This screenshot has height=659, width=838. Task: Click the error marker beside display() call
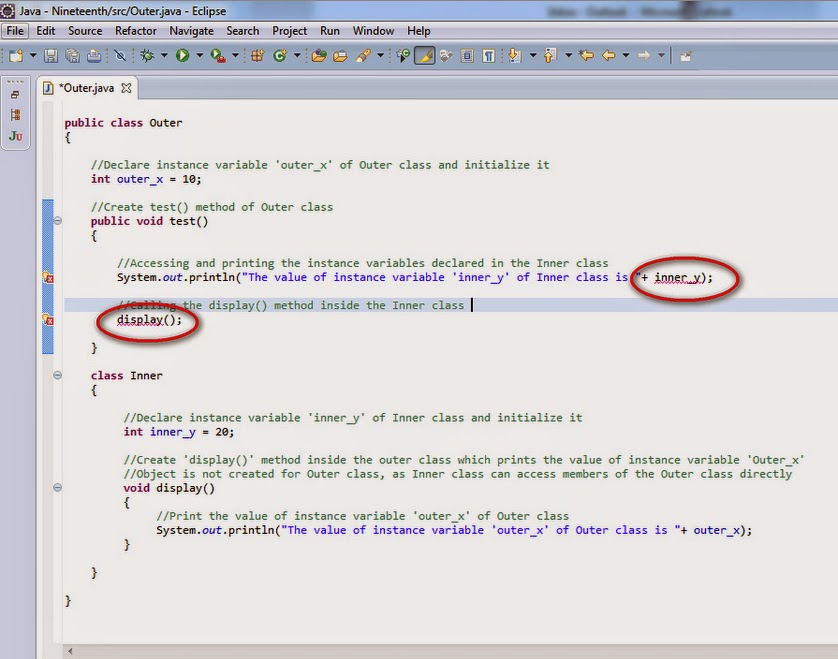(48, 320)
